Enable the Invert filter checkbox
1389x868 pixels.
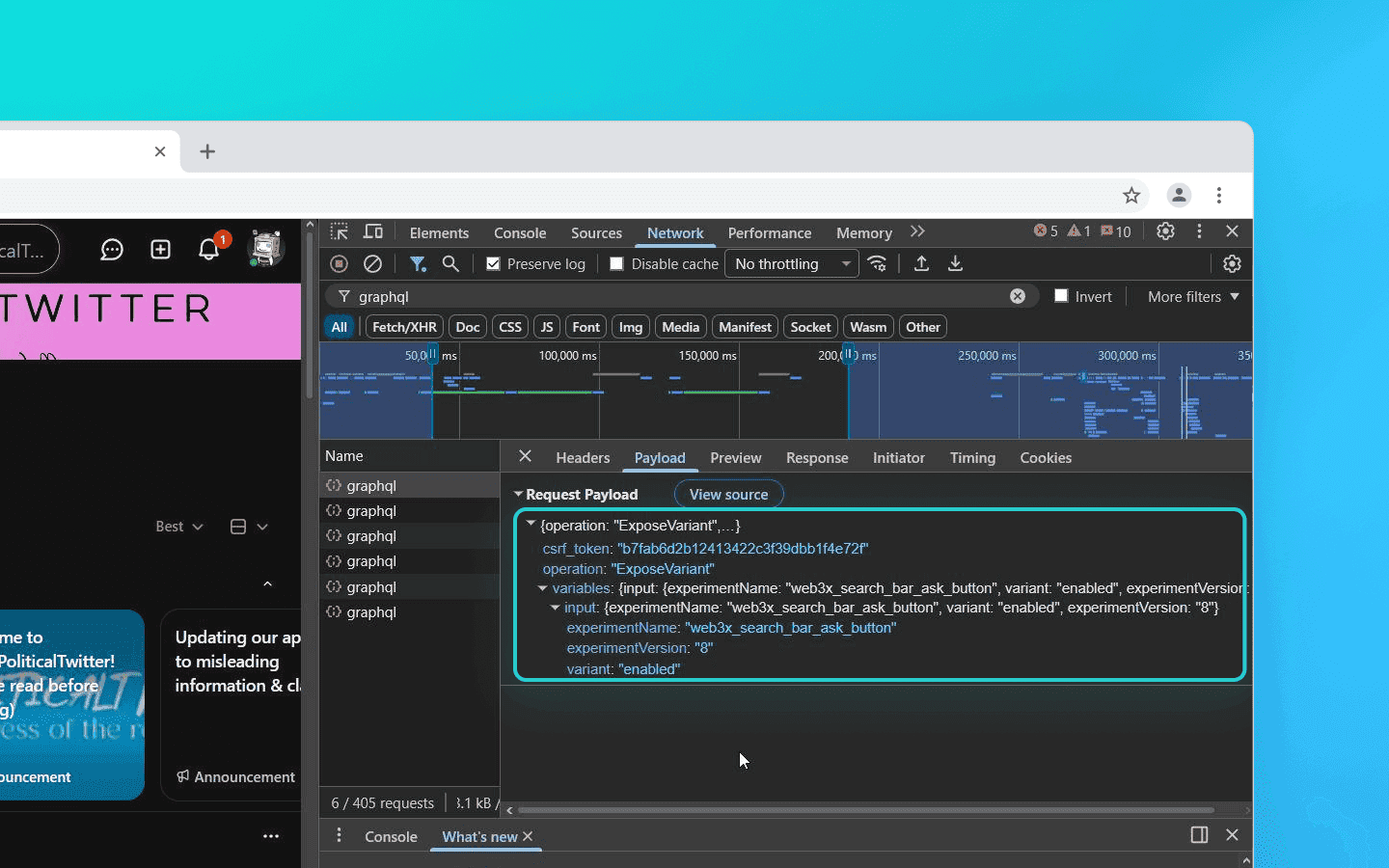pyautogui.click(x=1061, y=296)
